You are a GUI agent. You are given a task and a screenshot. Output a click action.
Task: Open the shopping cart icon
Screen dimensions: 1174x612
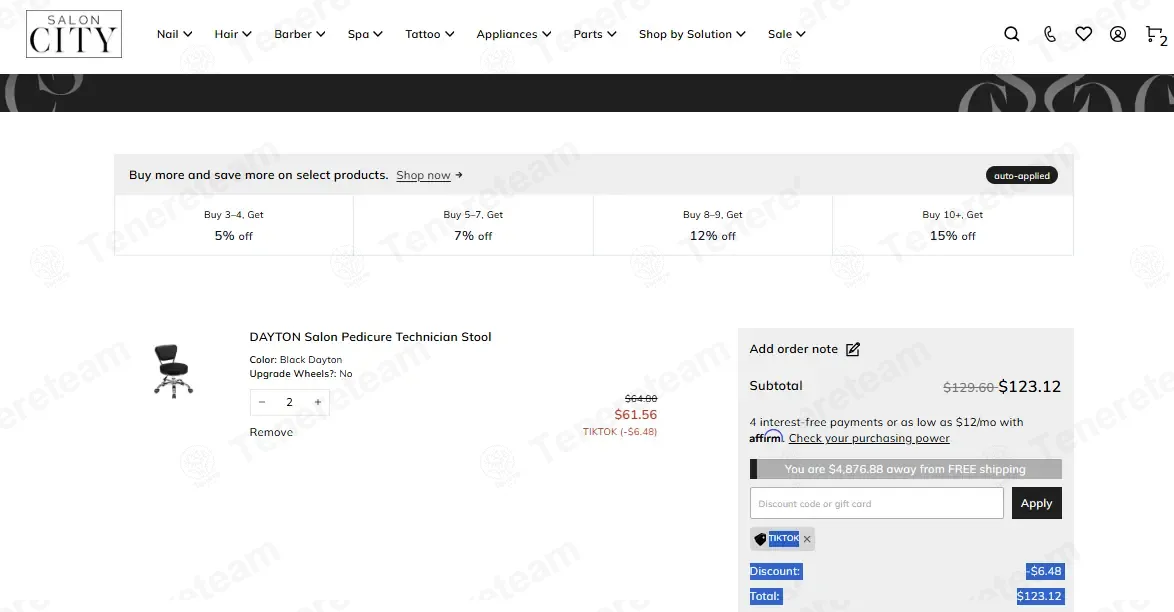[x=1155, y=35]
